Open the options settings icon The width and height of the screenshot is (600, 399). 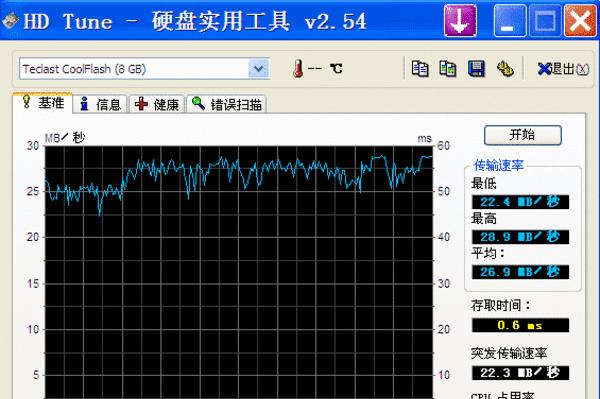pyautogui.click(x=505, y=69)
